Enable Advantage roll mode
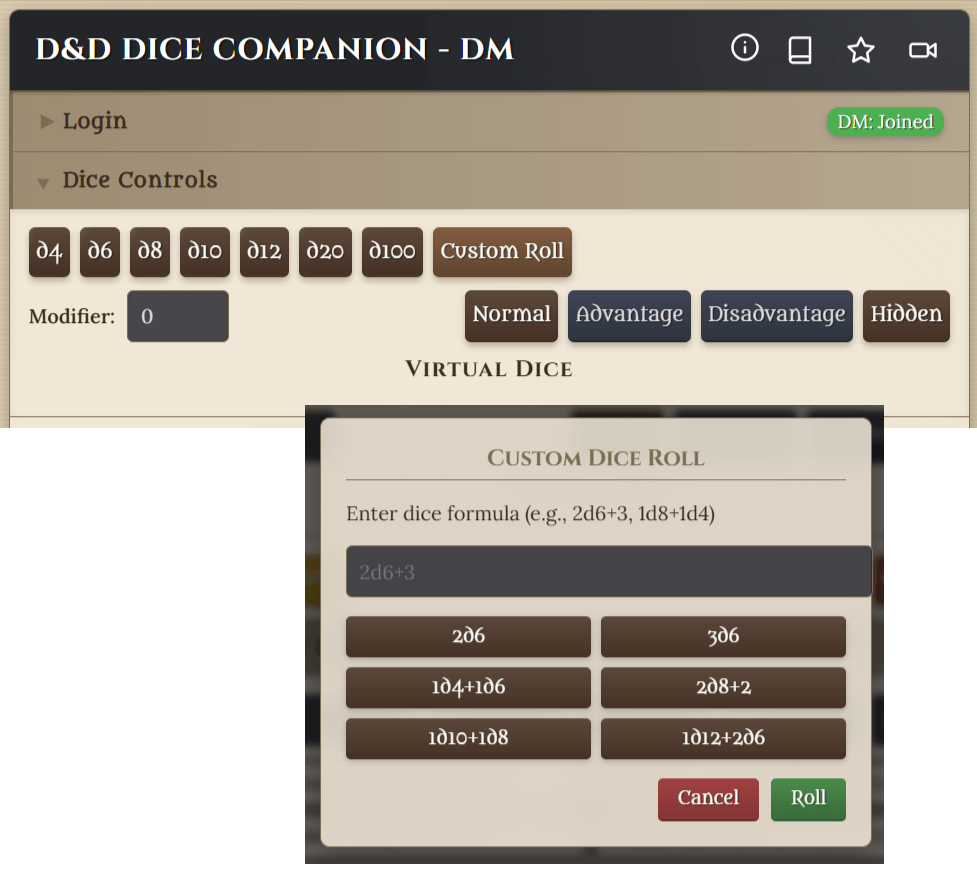The image size is (977, 869). pyautogui.click(x=629, y=315)
